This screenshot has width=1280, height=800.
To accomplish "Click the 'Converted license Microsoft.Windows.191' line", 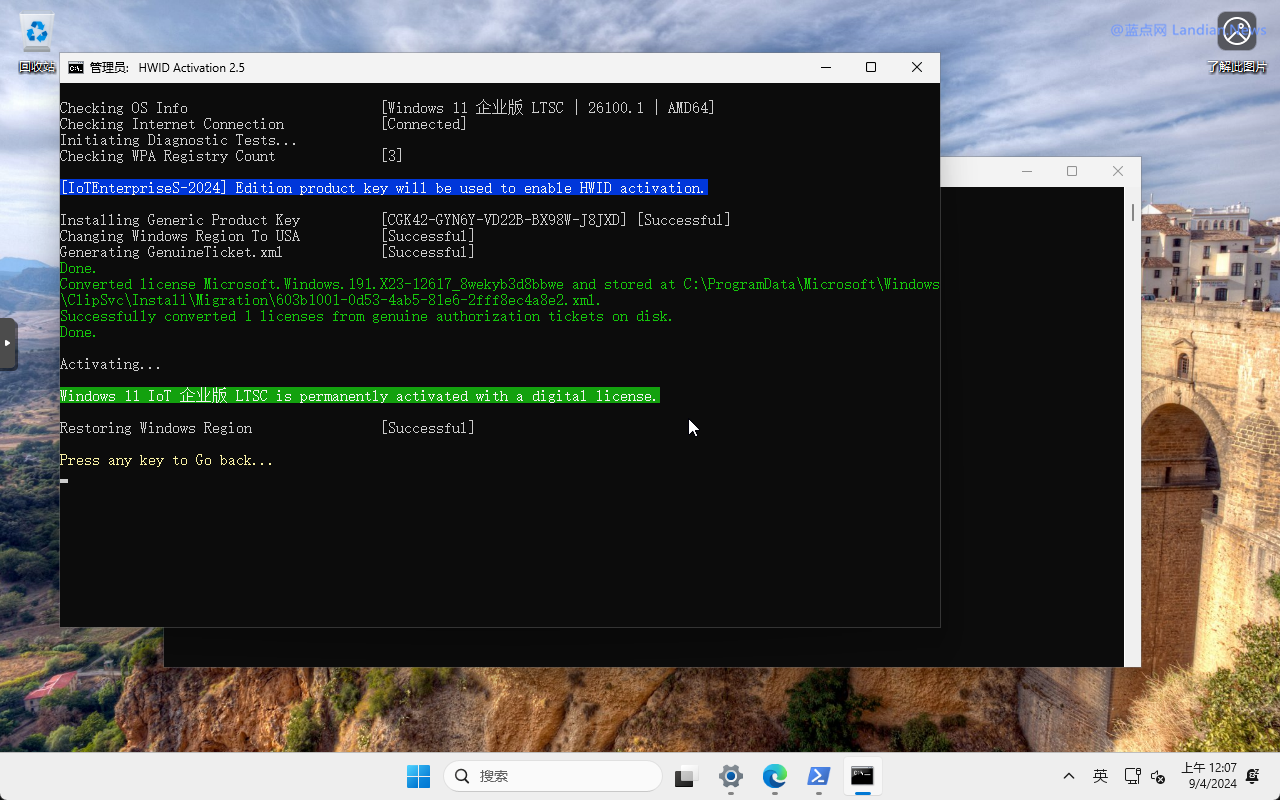I will tap(499, 292).
